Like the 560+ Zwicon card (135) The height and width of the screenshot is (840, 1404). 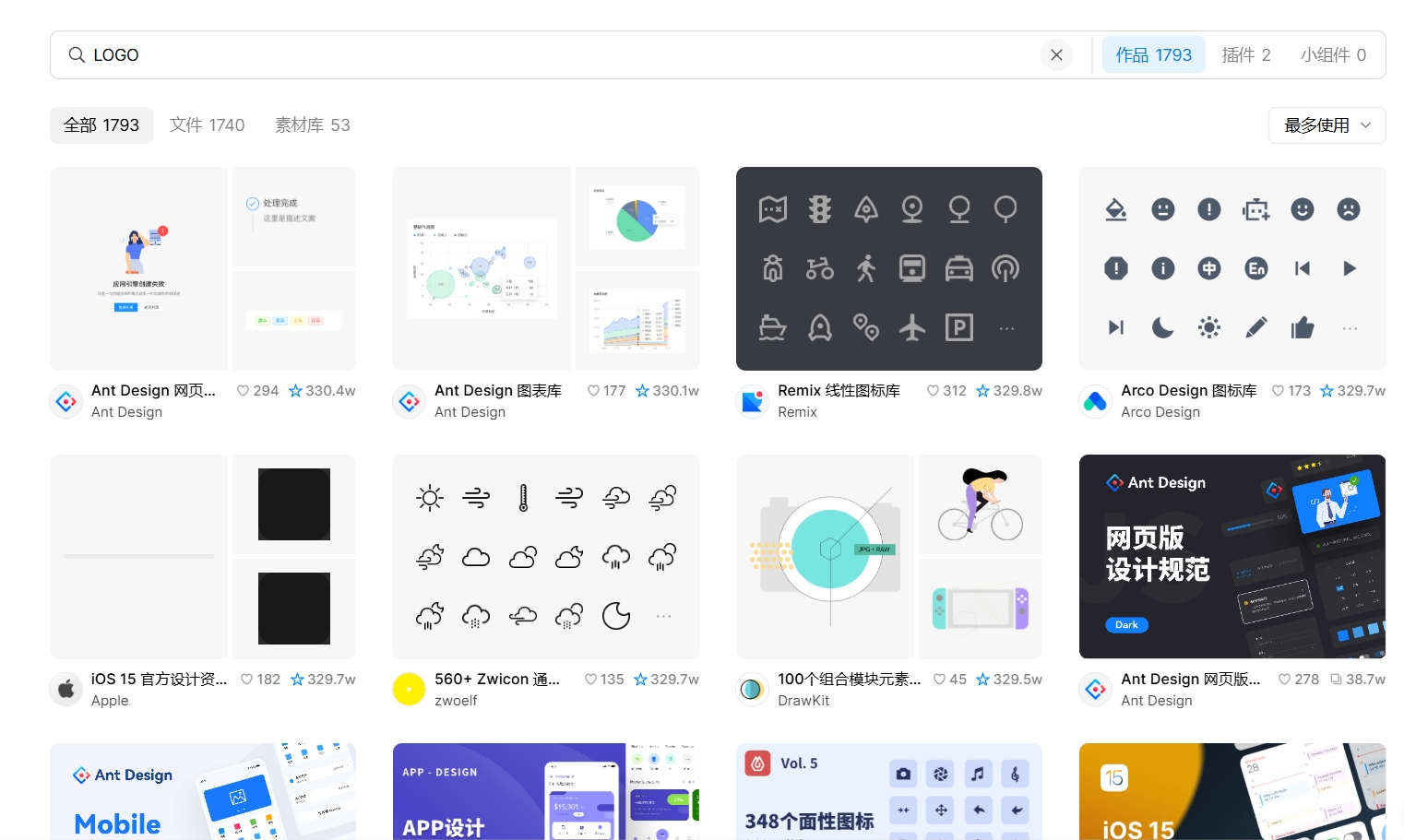(591, 680)
